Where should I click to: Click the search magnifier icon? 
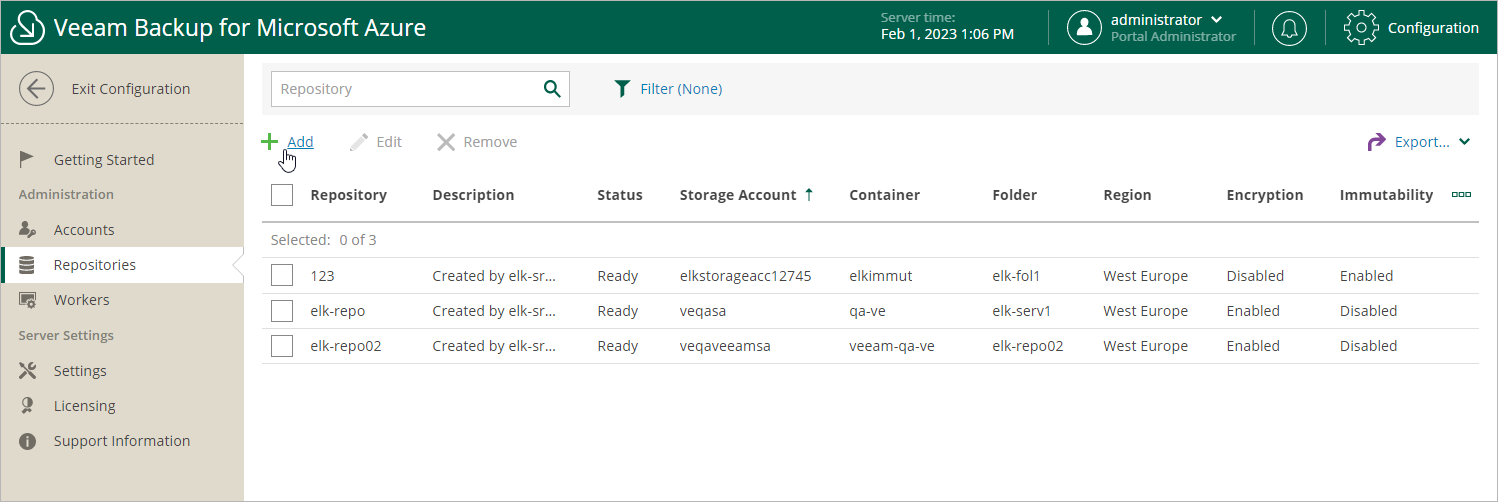coord(552,89)
